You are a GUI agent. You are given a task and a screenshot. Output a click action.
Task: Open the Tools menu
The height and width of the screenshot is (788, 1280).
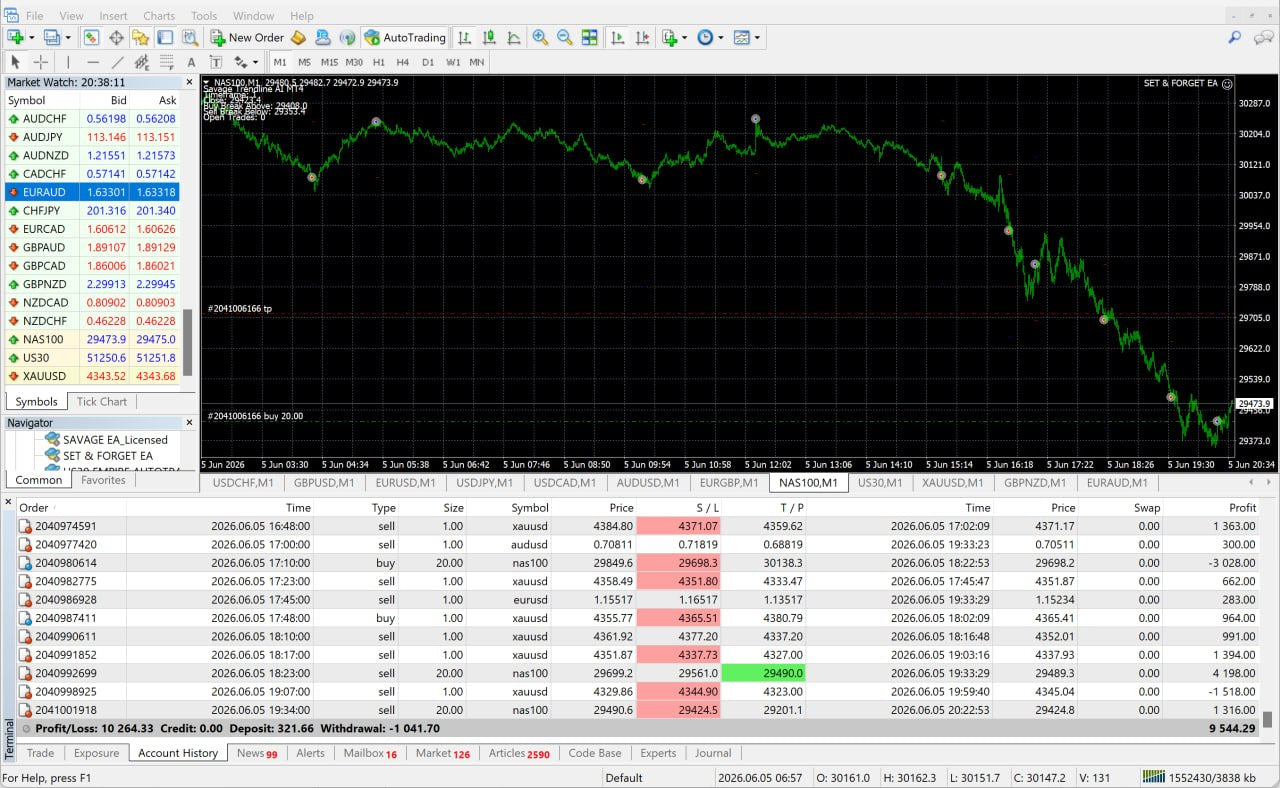[204, 16]
